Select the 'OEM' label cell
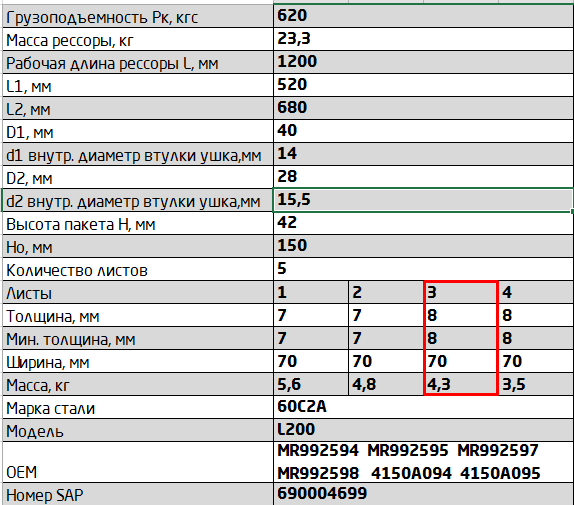The width and height of the screenshot is (574, 505). 138,463
